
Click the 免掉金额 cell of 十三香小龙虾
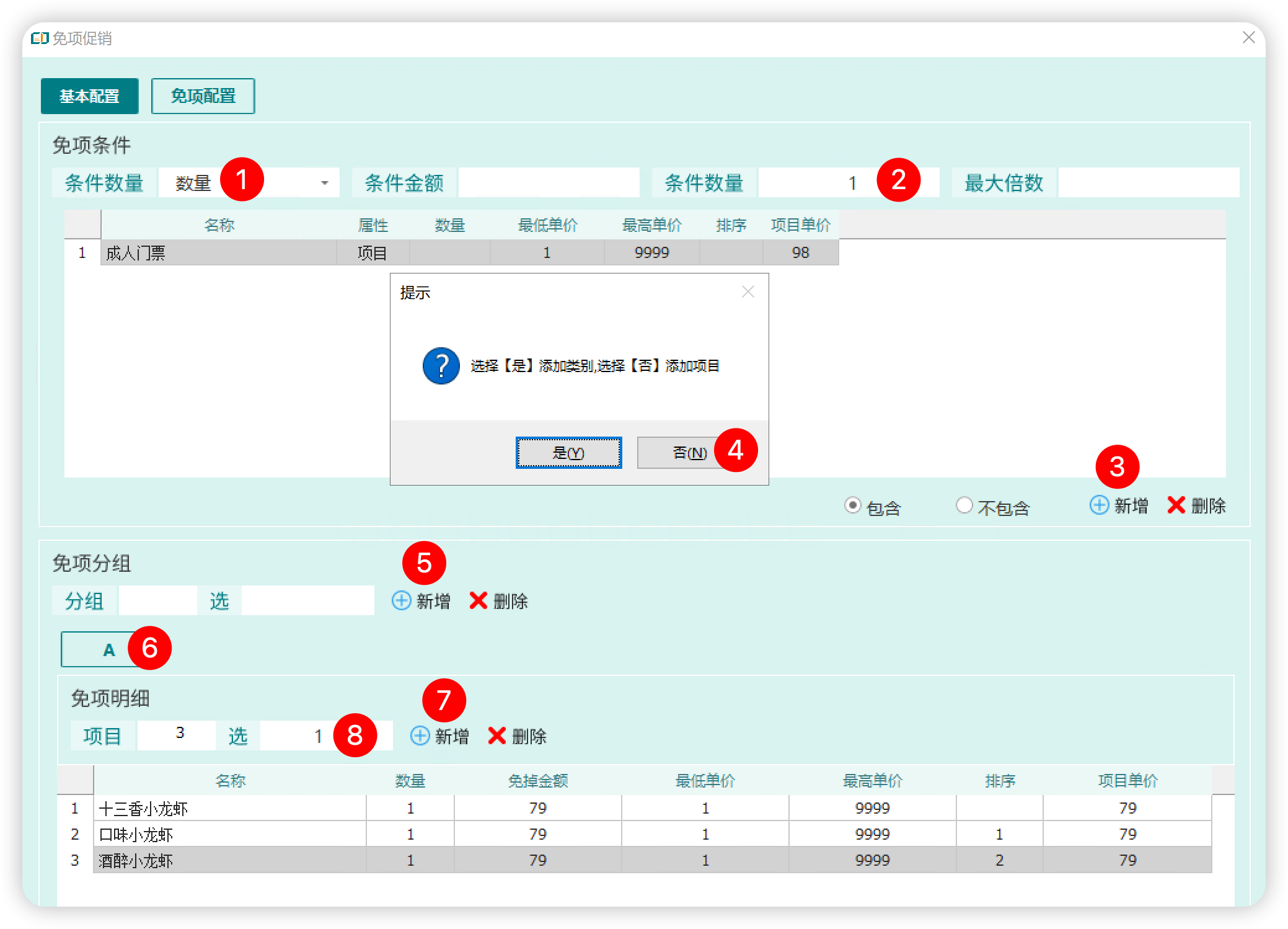(x=537, y=808)
